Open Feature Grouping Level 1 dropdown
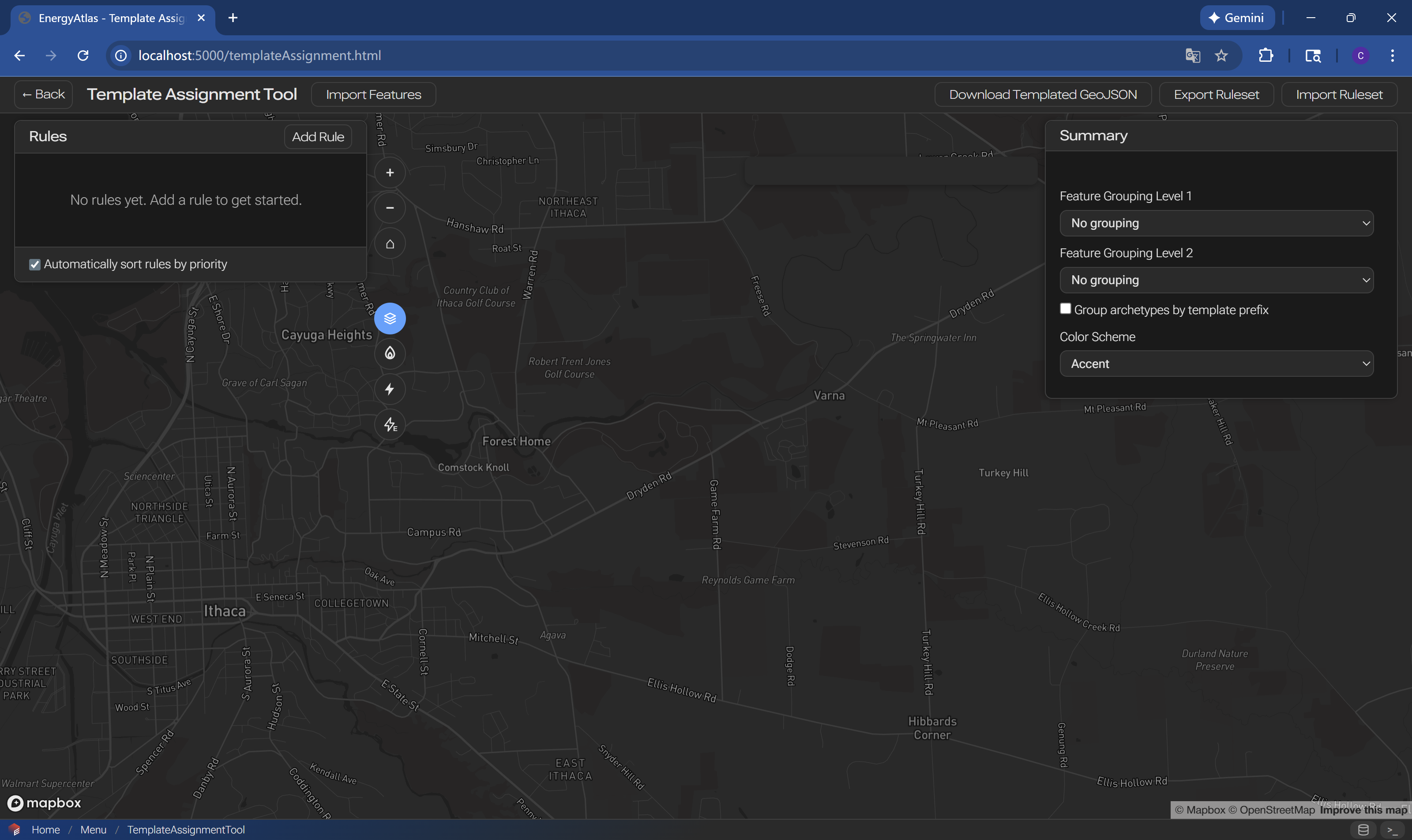The image size is (1412, 840). [x=1216, y=223]
